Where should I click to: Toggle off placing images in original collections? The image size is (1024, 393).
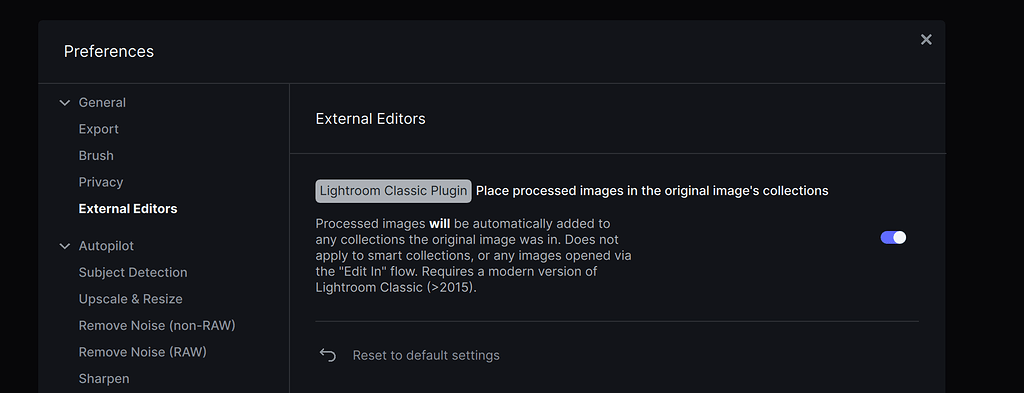[893, 238]
